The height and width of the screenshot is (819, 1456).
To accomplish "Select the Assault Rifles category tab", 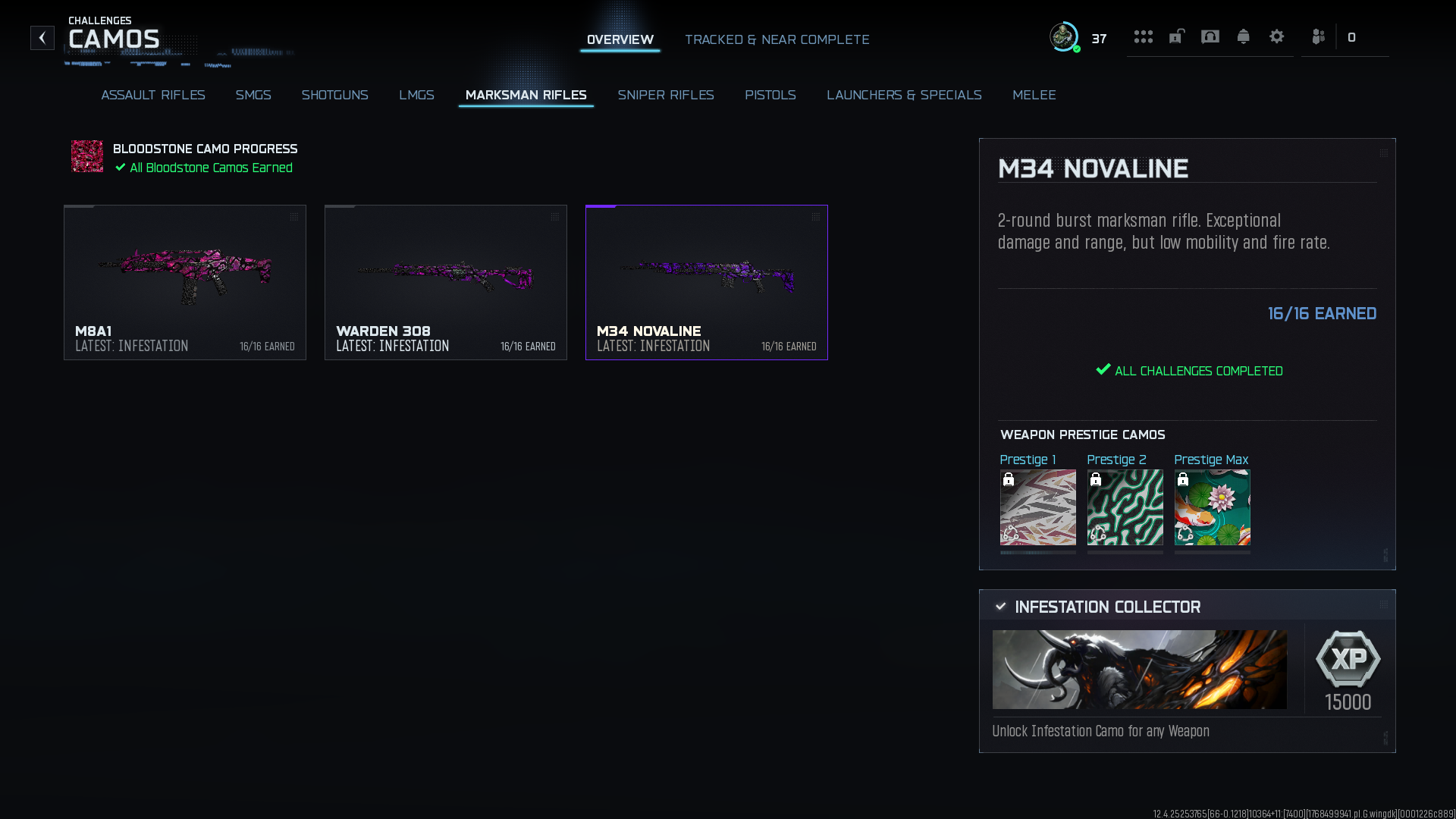I will (x=152, y=95).
